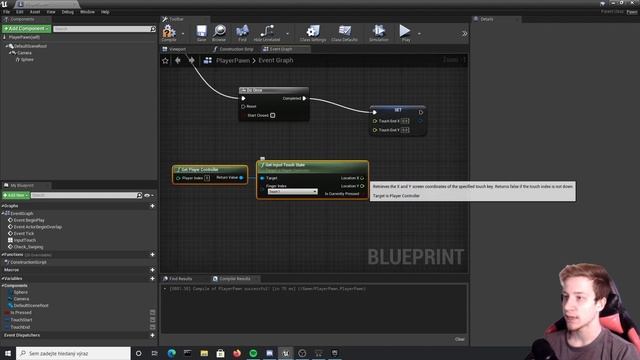
Task: Open the Compile options dropdown arrow
Action: coord(182,33)
